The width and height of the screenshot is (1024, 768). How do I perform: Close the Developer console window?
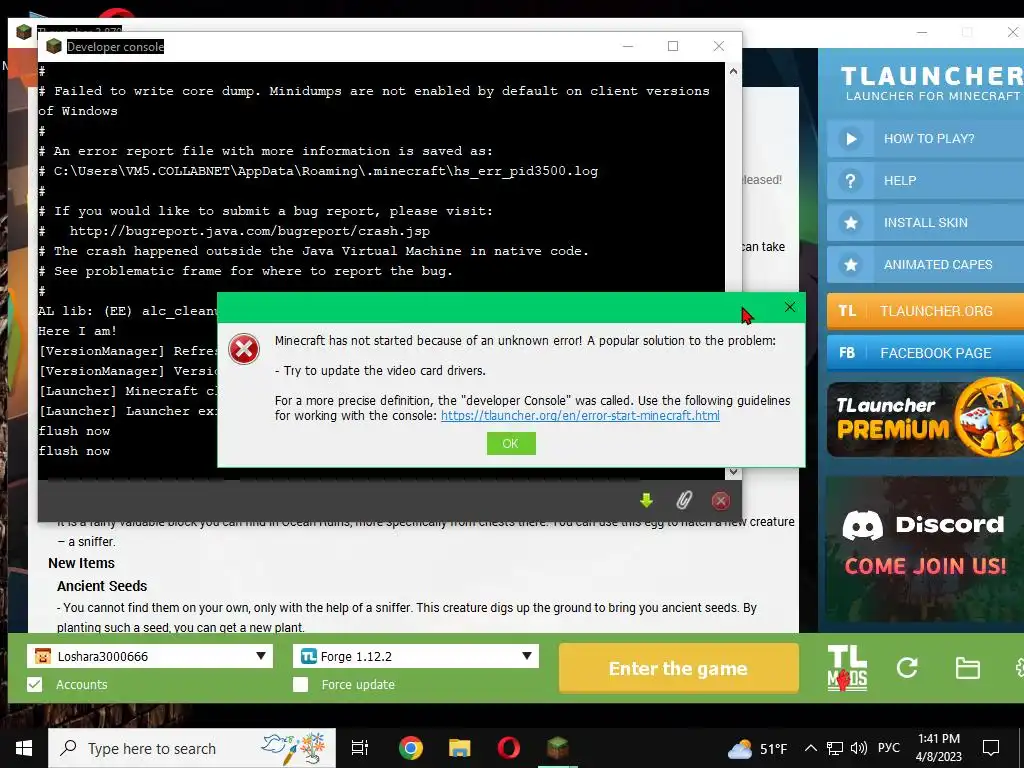[718, 46]
